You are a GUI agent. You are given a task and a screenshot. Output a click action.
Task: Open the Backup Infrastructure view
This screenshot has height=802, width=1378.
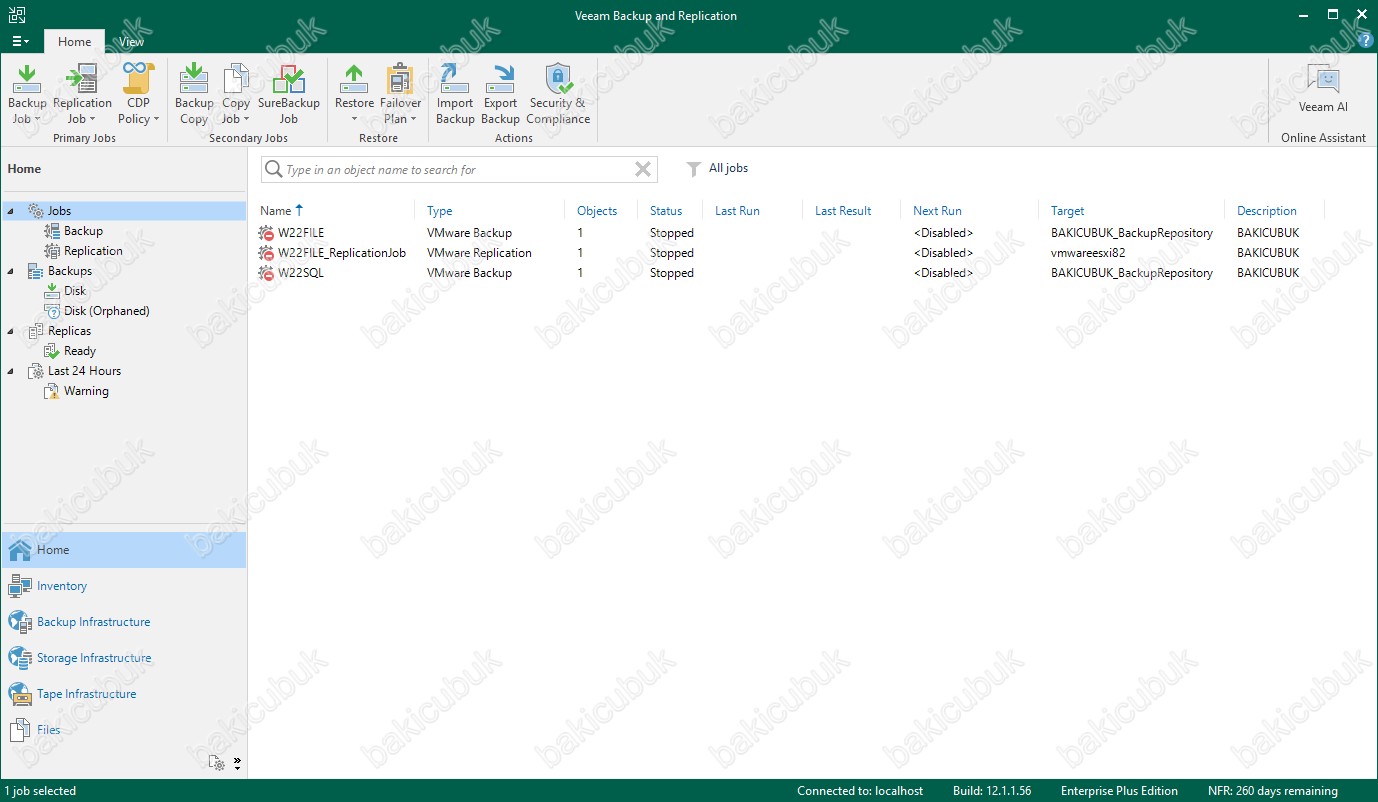93,622
